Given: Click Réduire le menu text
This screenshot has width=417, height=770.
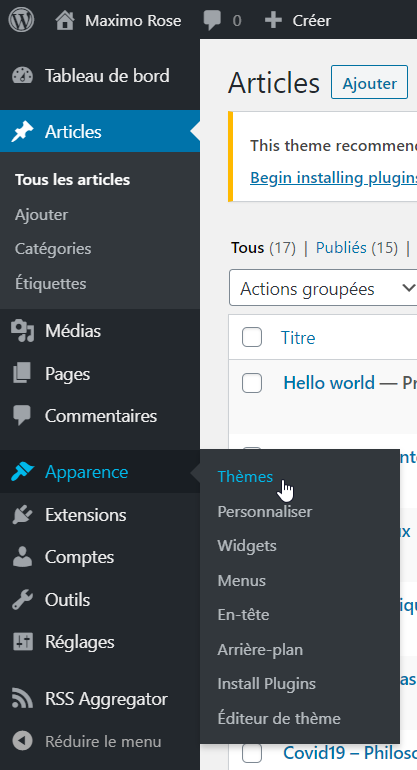Looking at the screenshot, I should pyautogui.click(x=103, y=742).
